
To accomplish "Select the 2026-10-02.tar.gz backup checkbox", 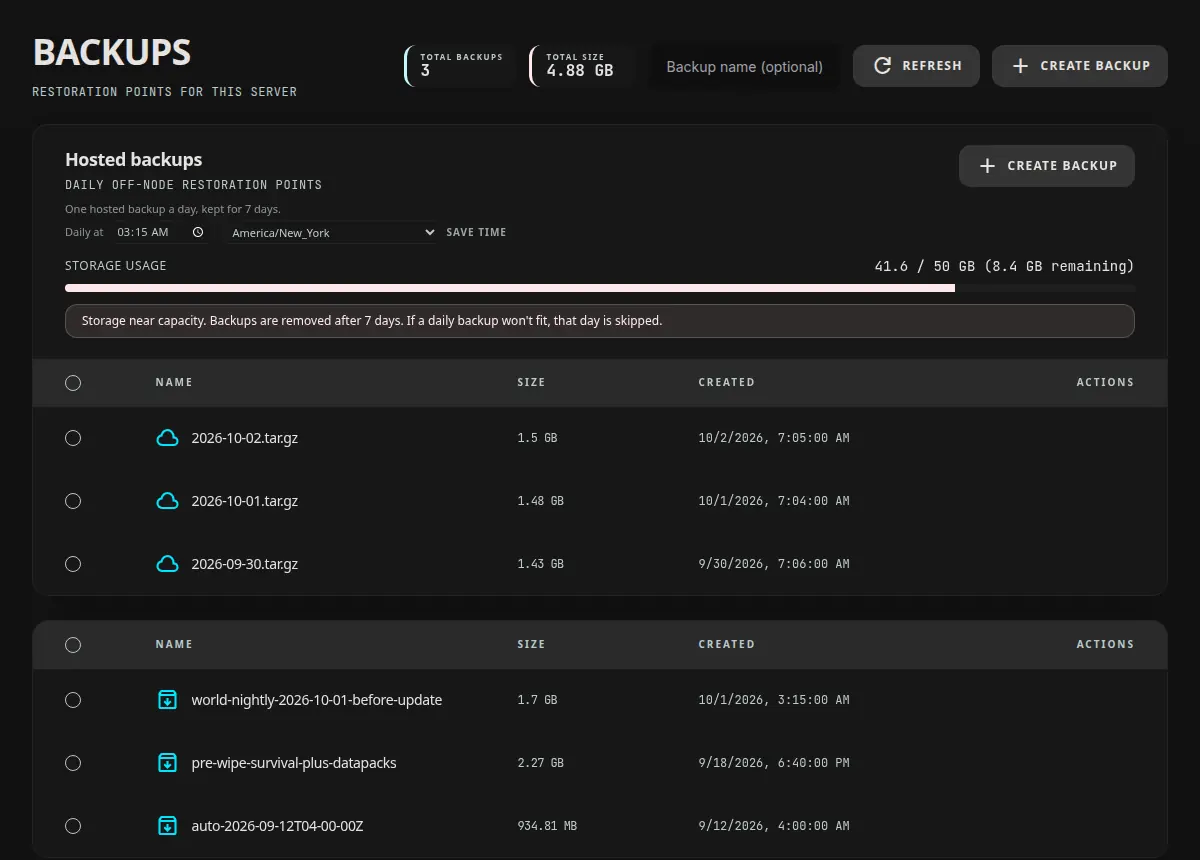I will [x=73, y=438].
